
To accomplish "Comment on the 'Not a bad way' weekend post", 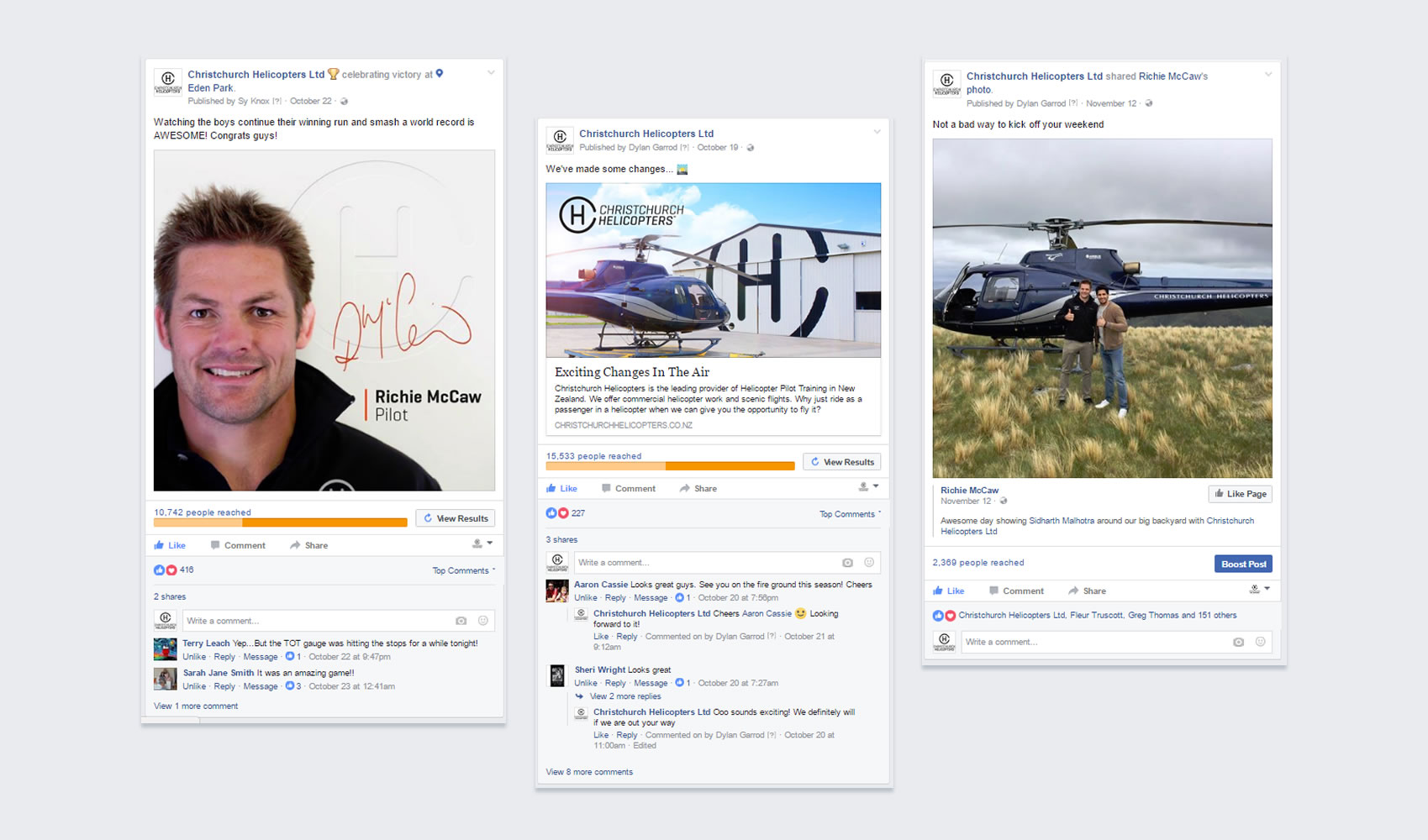I will coord(1016,591).
